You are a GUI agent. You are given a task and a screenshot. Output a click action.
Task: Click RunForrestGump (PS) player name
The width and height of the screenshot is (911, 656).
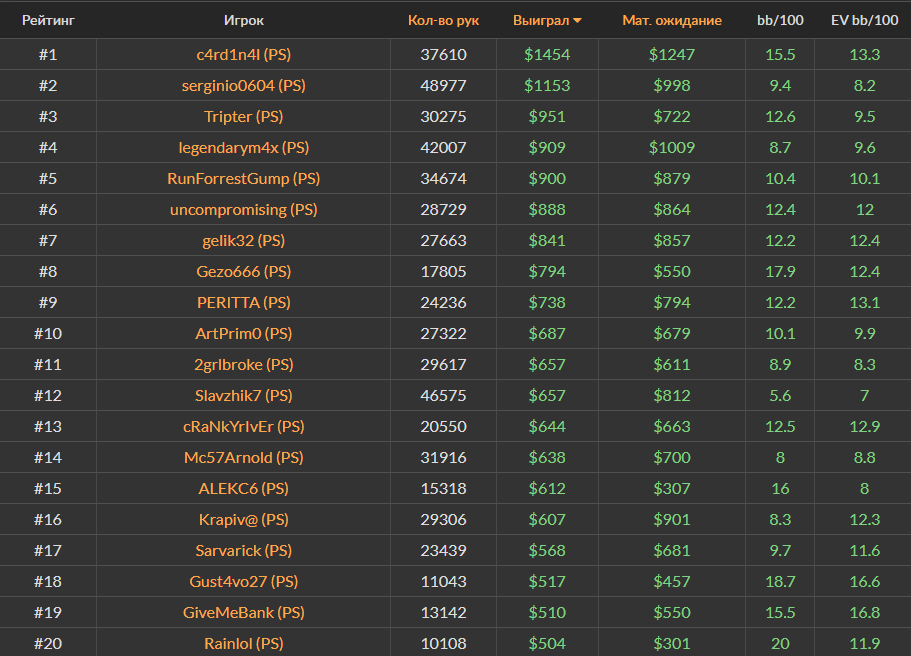[244, 179]
